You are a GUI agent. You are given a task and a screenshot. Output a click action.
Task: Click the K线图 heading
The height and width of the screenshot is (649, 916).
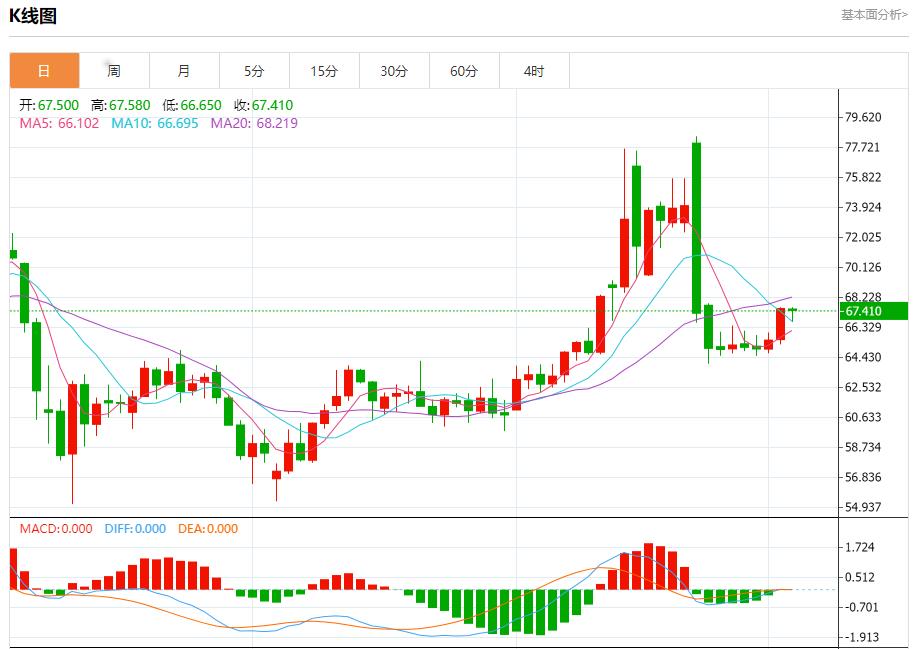tap(34, 16)
